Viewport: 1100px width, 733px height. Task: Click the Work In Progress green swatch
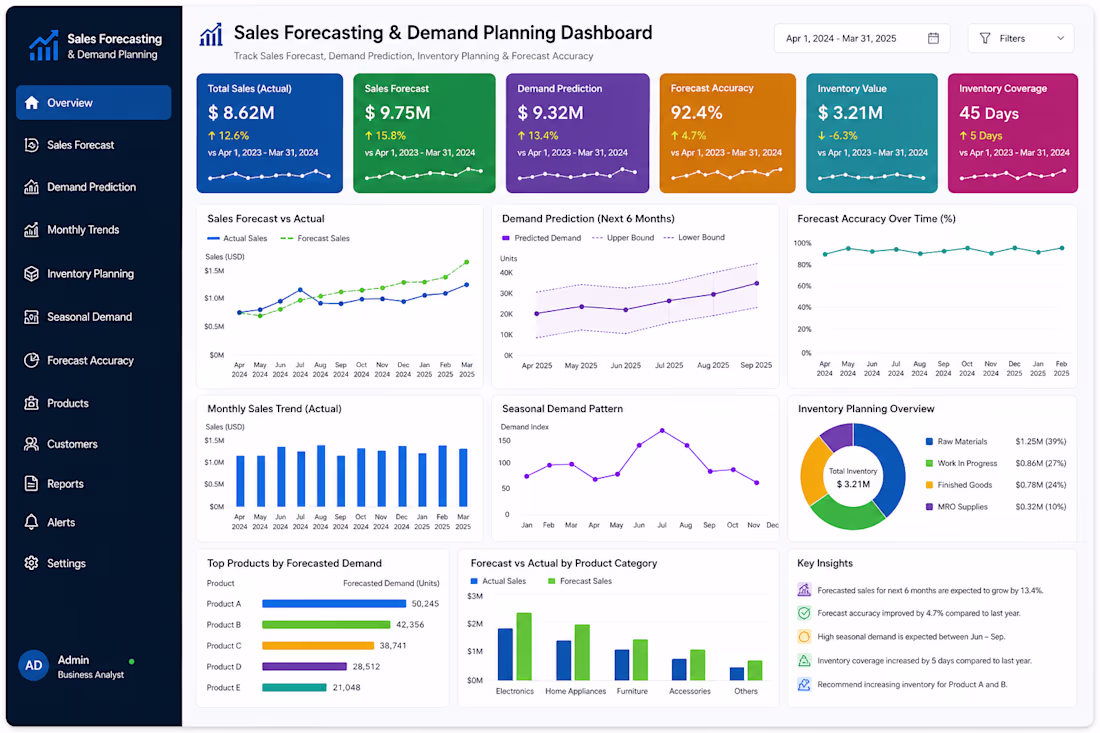pos(930,464)
